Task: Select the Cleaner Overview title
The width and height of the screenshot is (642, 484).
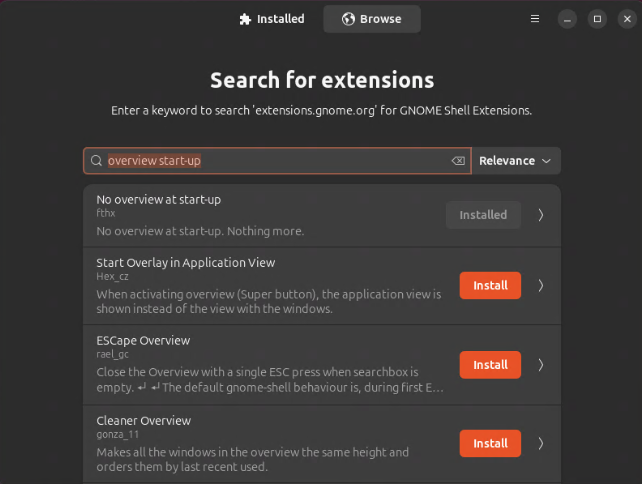Action: pyautogui.click(x=144, y=421)
